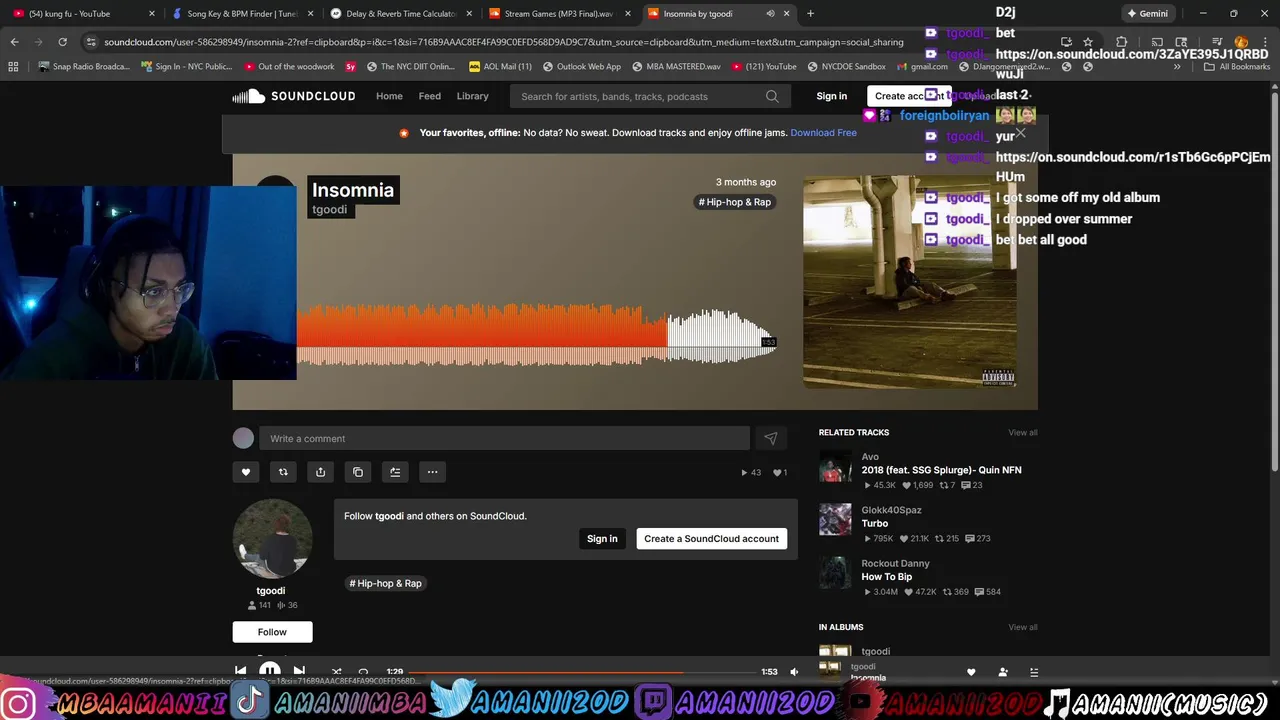Open Library in SoundCloud navigation

pyautogui.click(x=473, y=97)
